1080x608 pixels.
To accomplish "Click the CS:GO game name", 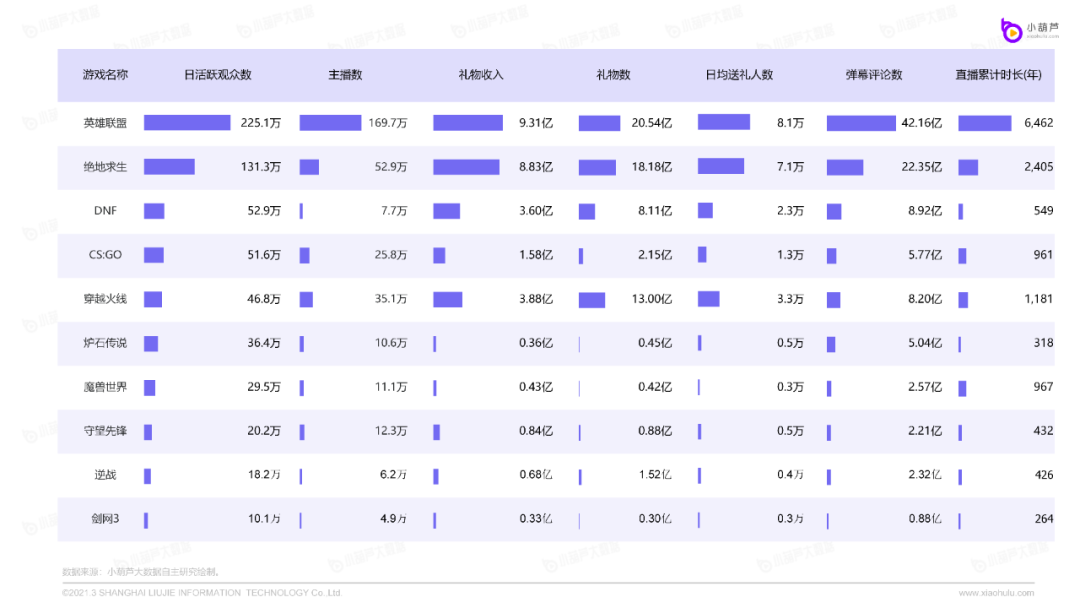I will 105,255.
